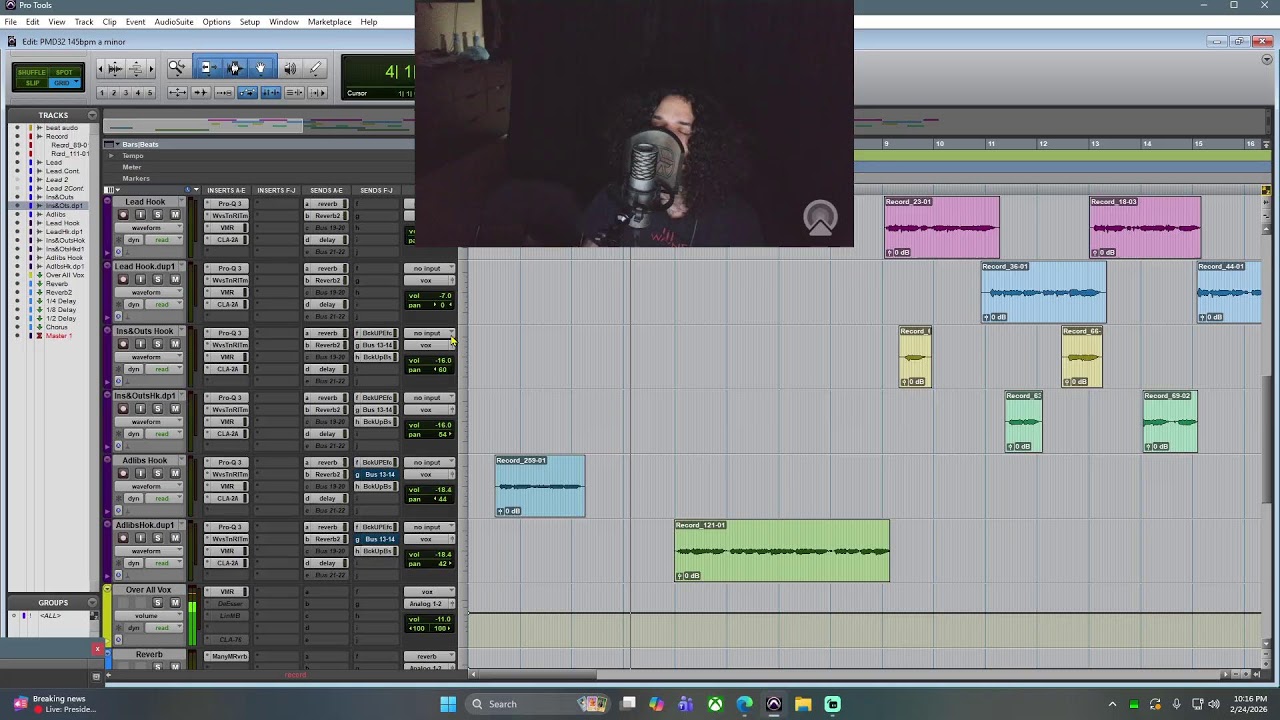Select the Zoomer tool
Viewport: 1280px width, 720px height.
point(177,68)
